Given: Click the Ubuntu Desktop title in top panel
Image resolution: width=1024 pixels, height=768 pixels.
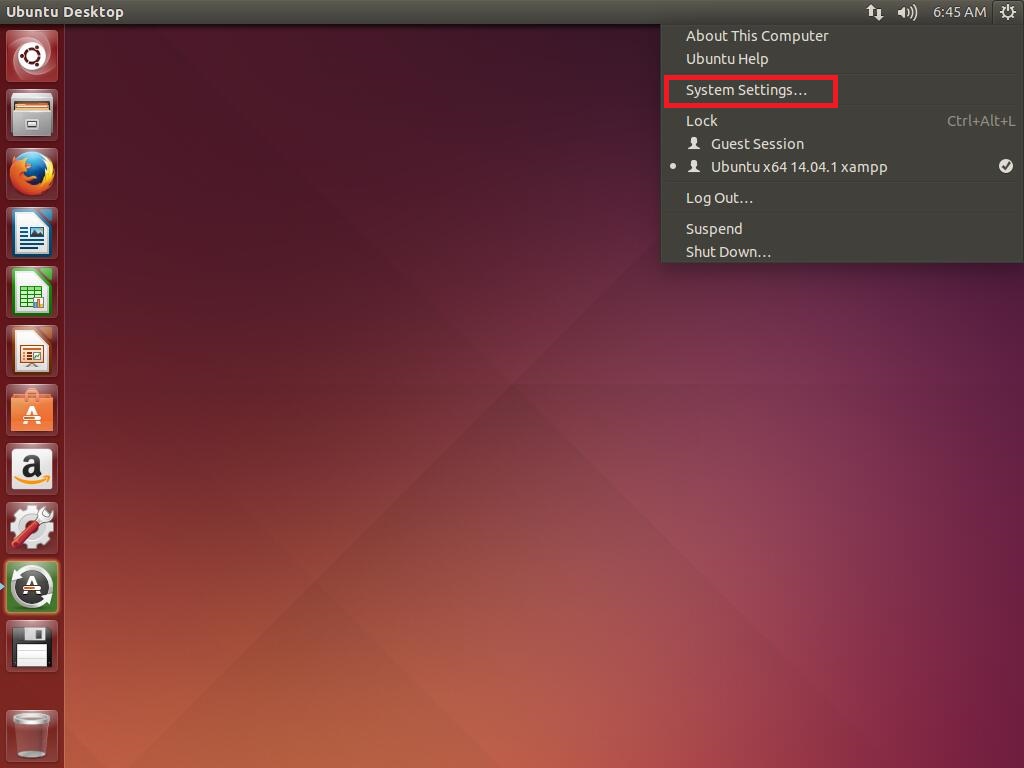Looking at the screenshot, I should (x=65, y=12).
